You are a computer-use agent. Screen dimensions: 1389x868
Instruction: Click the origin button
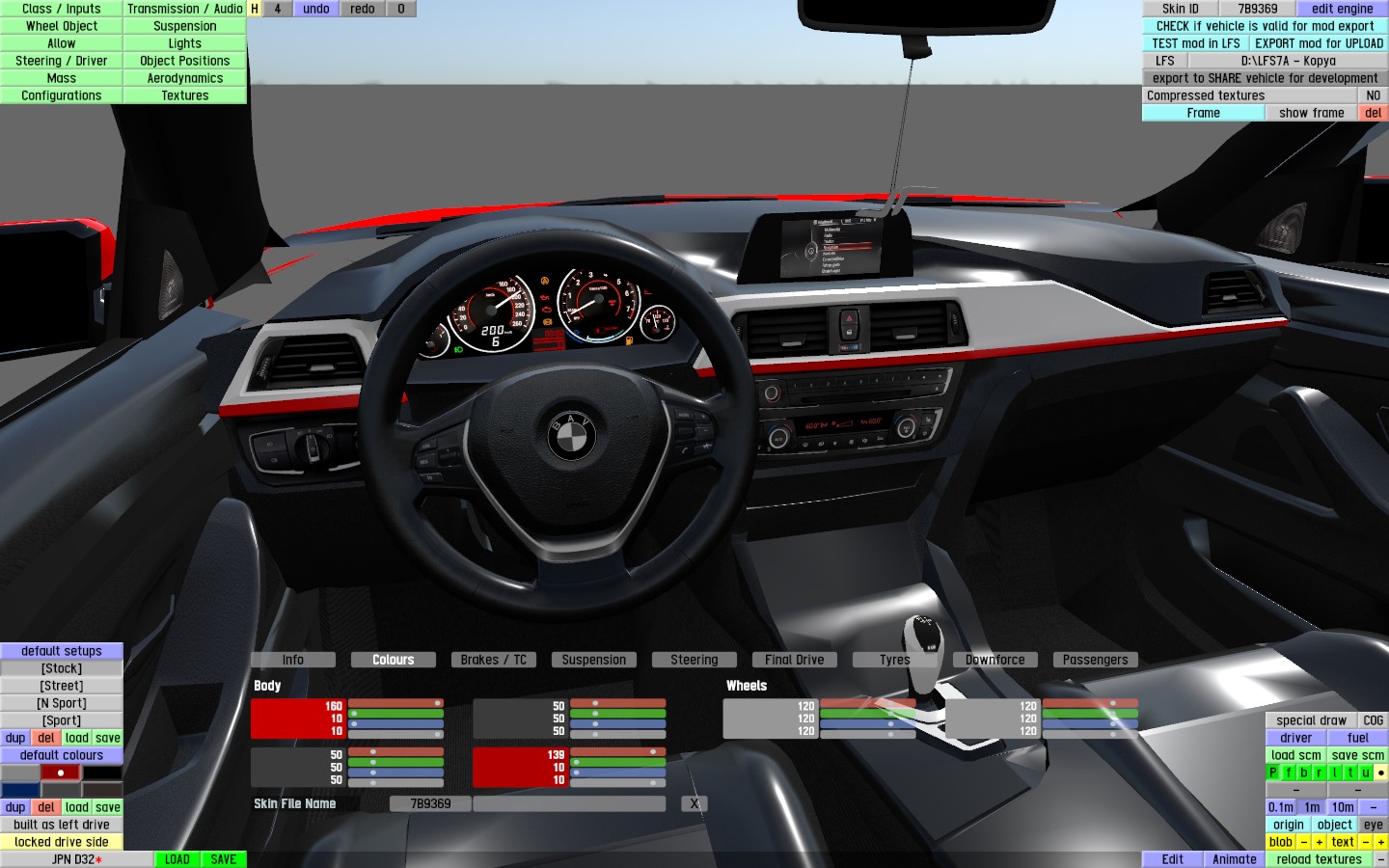pos(1289,825)
